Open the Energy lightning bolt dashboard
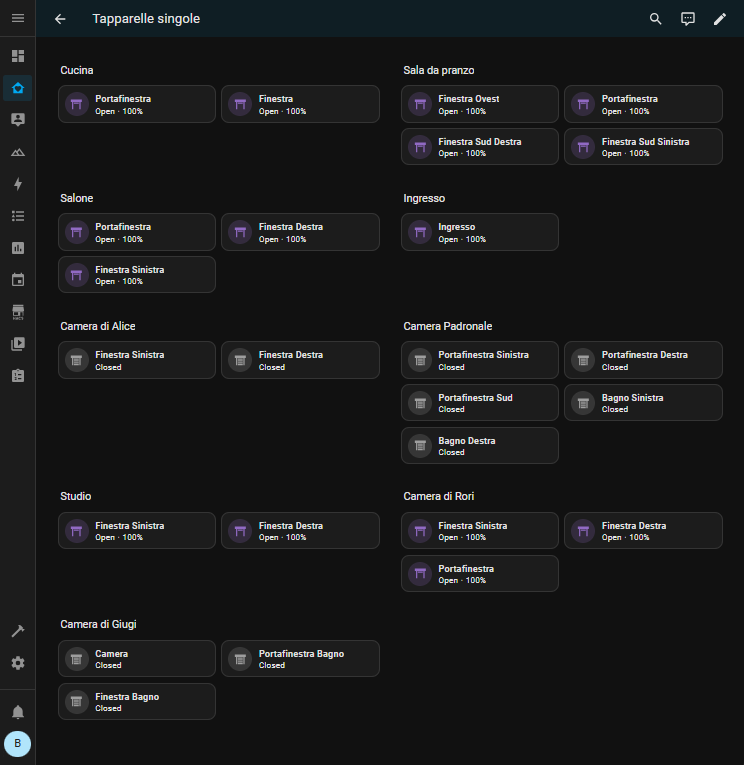The height and width of the screenshot is (765, 744). click(17, 184)
